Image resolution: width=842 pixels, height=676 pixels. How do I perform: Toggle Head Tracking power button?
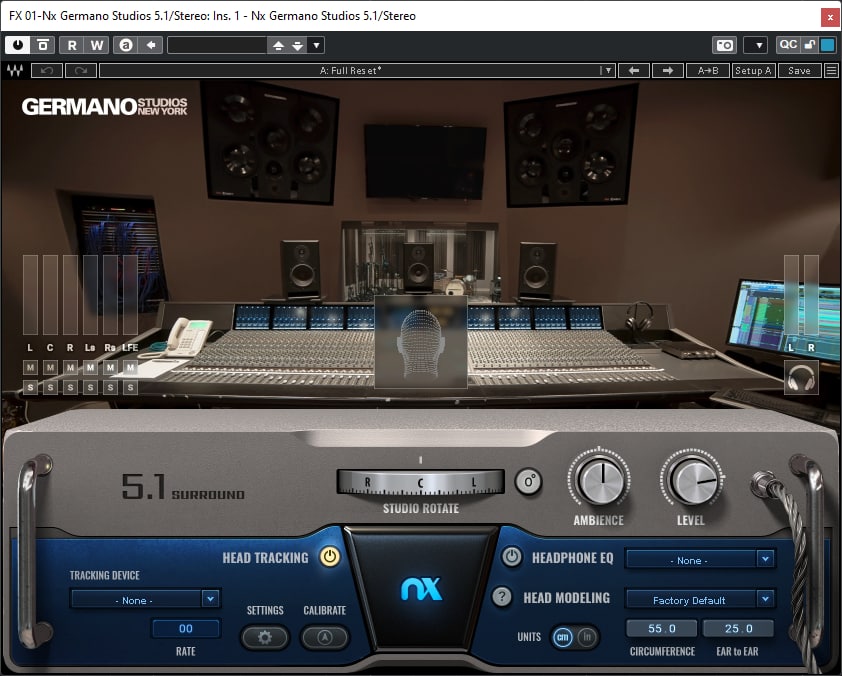point(330,556)
